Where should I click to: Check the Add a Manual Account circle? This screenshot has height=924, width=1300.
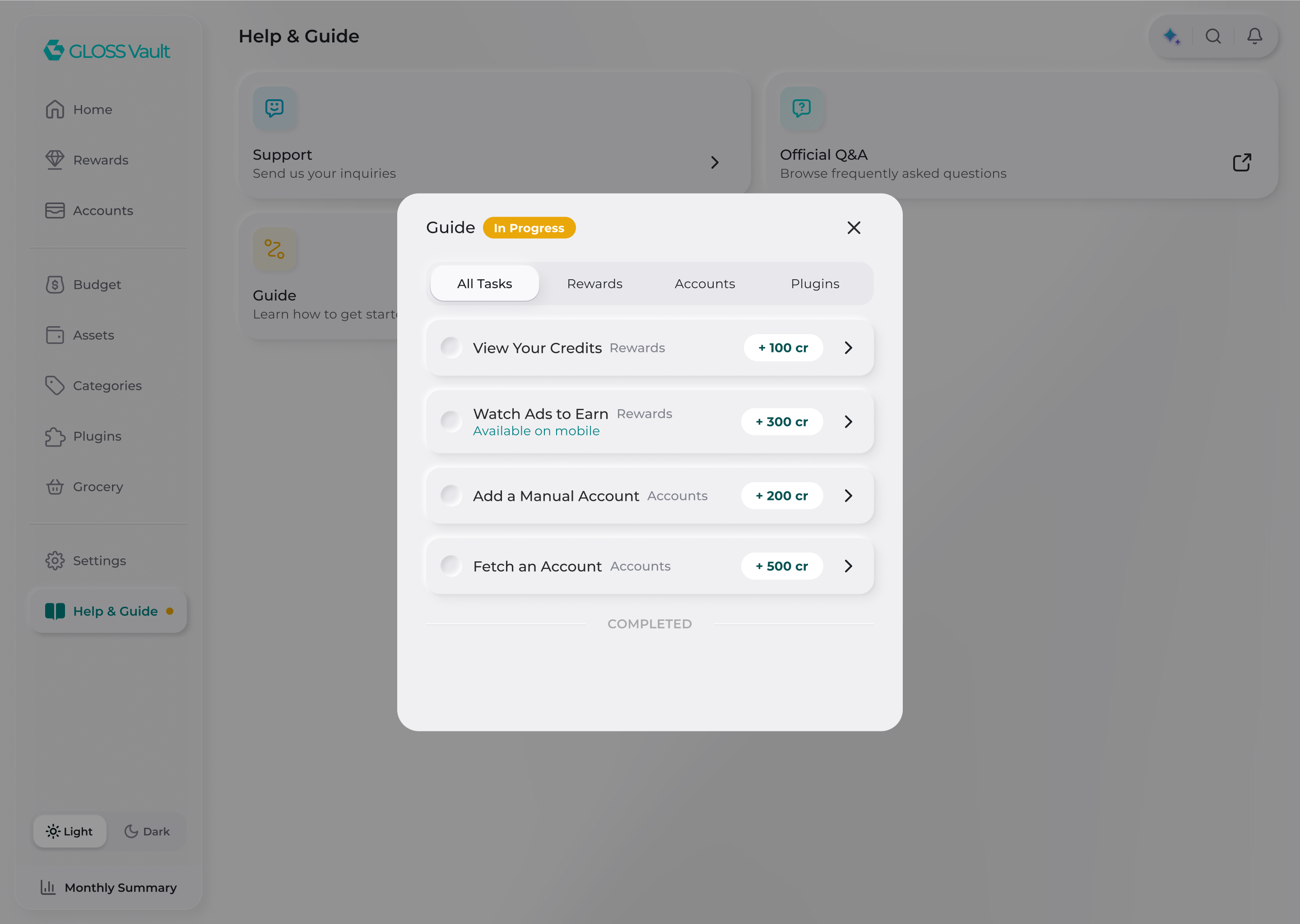point(451,495)
